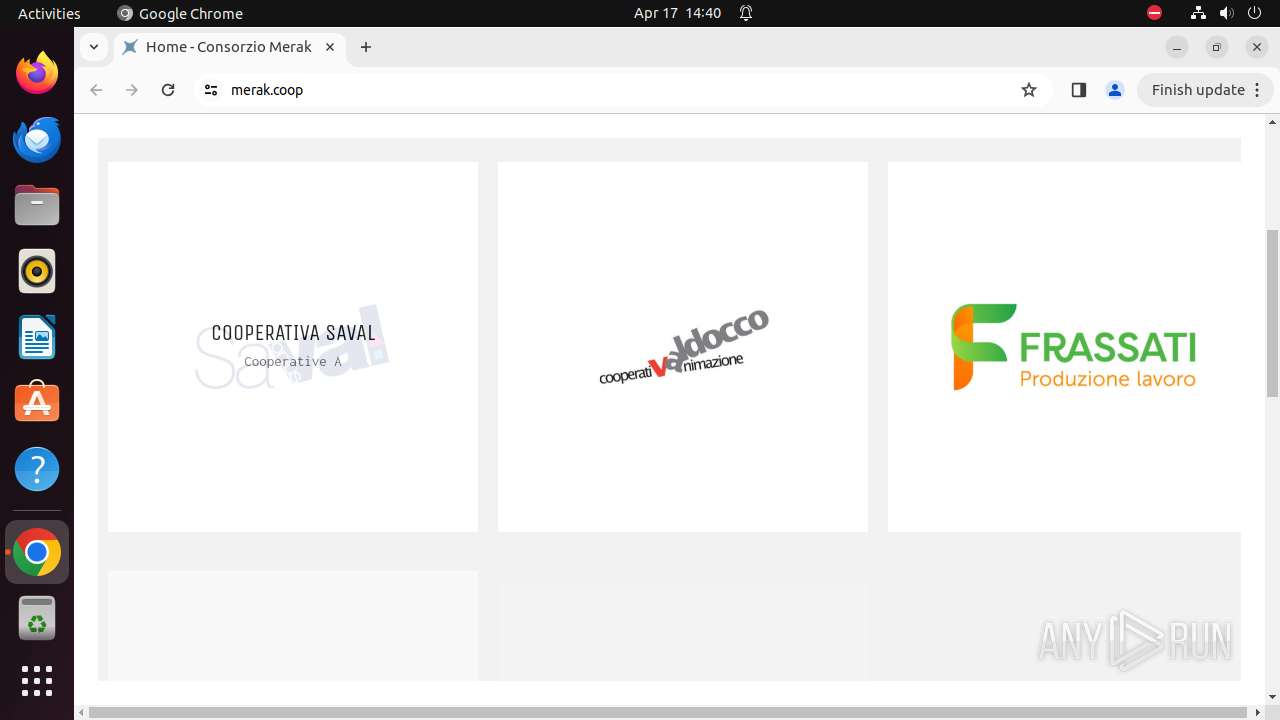The width and height of the screenshot is (1280, 720).
Task: Click the Finish update button
Action: pyautogui.click(x=1205, y=90)
